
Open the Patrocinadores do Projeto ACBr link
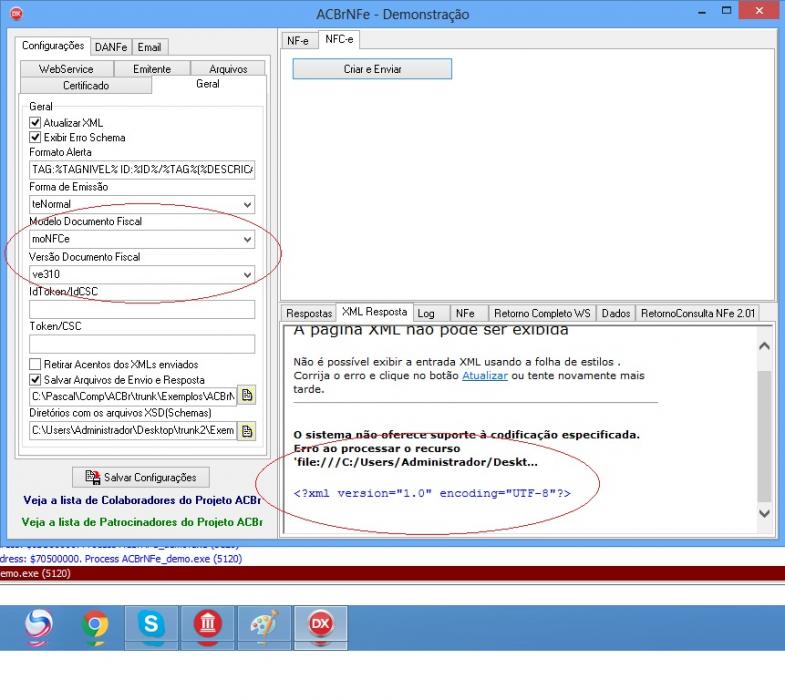[142, 522]
